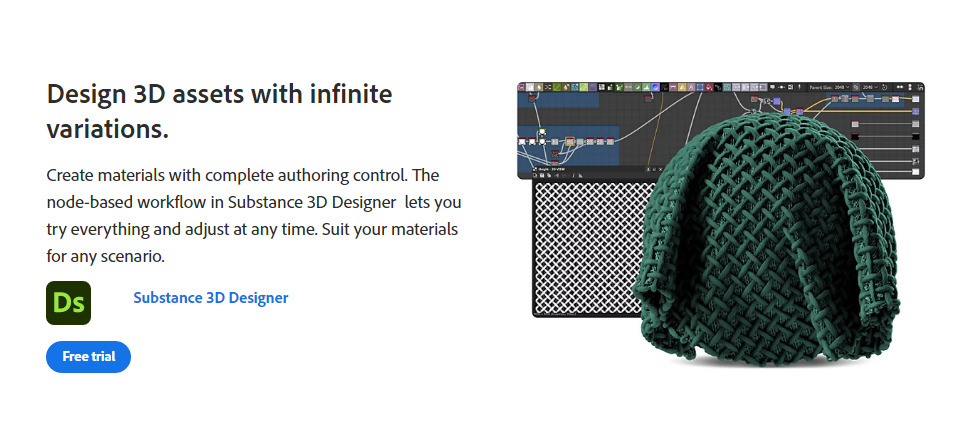Click the speech bubble comment icon in graph toolbar
The image size is (973, 427).
(772, 87)
